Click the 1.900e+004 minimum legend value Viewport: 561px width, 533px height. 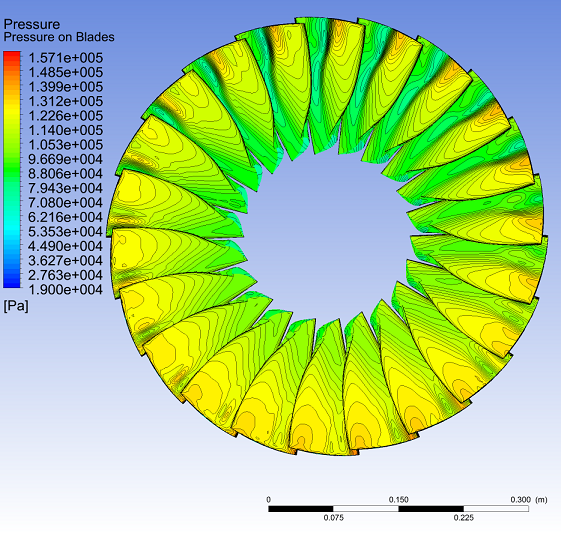point(65,289)
